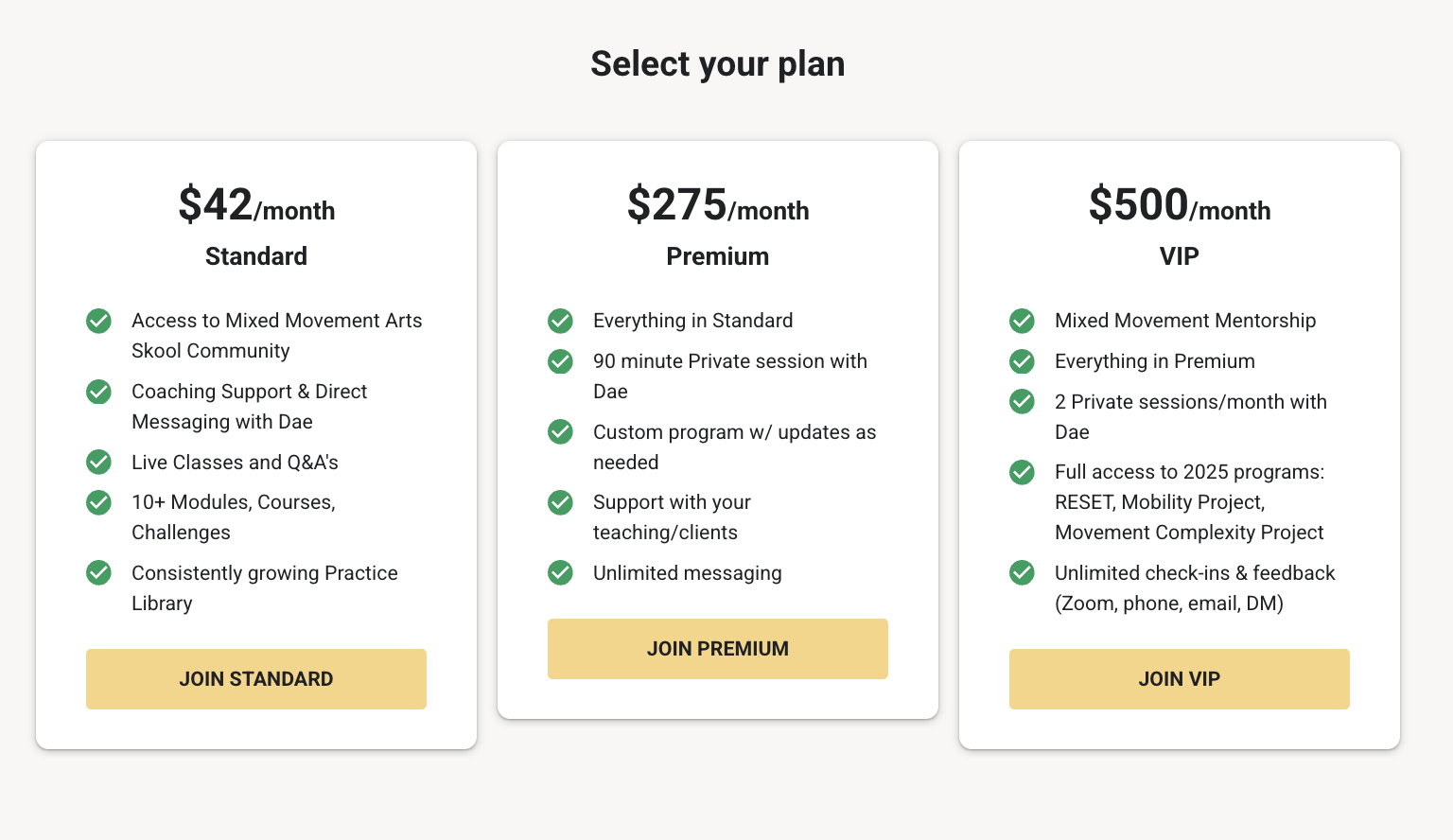Viewport: 1453px width, 840px height.
Task: Click checkmark beside 90 minute Private session
Action: (x=561, y=361)
